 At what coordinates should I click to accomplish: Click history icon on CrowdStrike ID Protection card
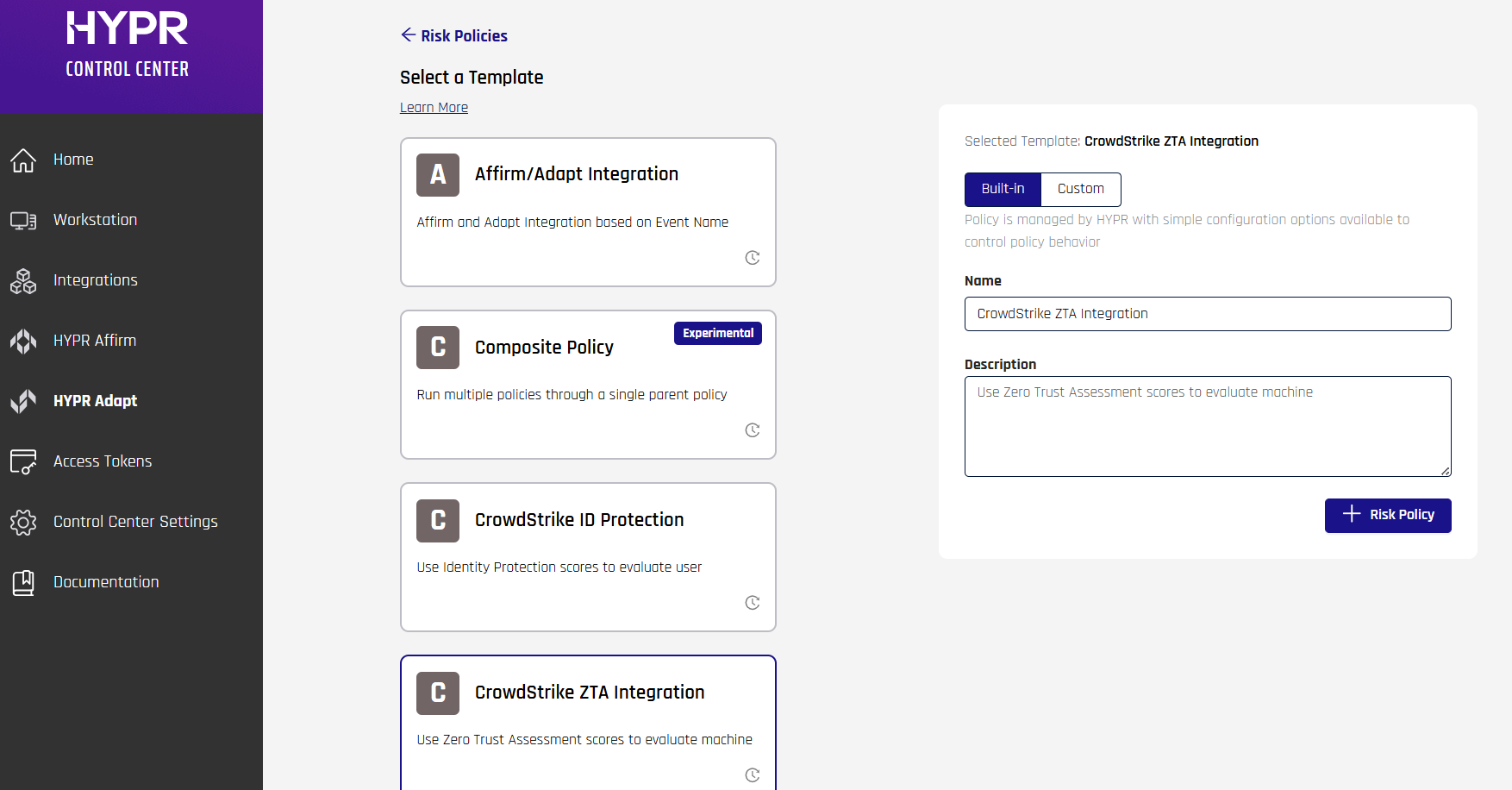[x=752, y=603]
